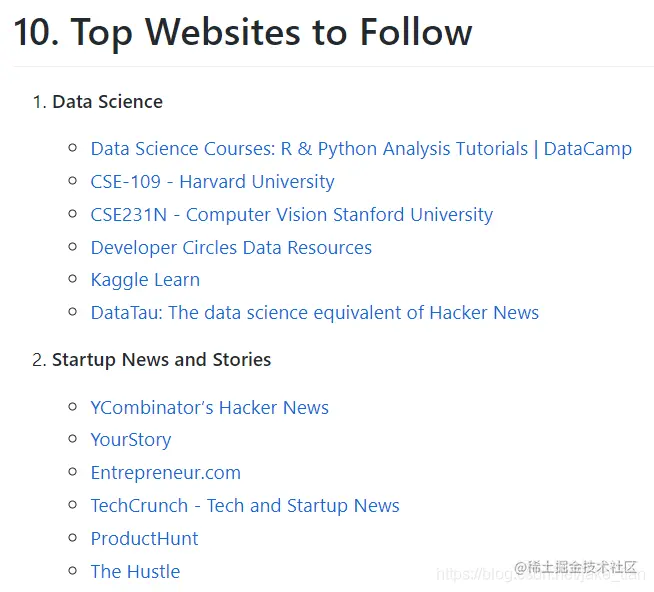Visit Developer Circles Data Resources

click(x=231, y=248)
